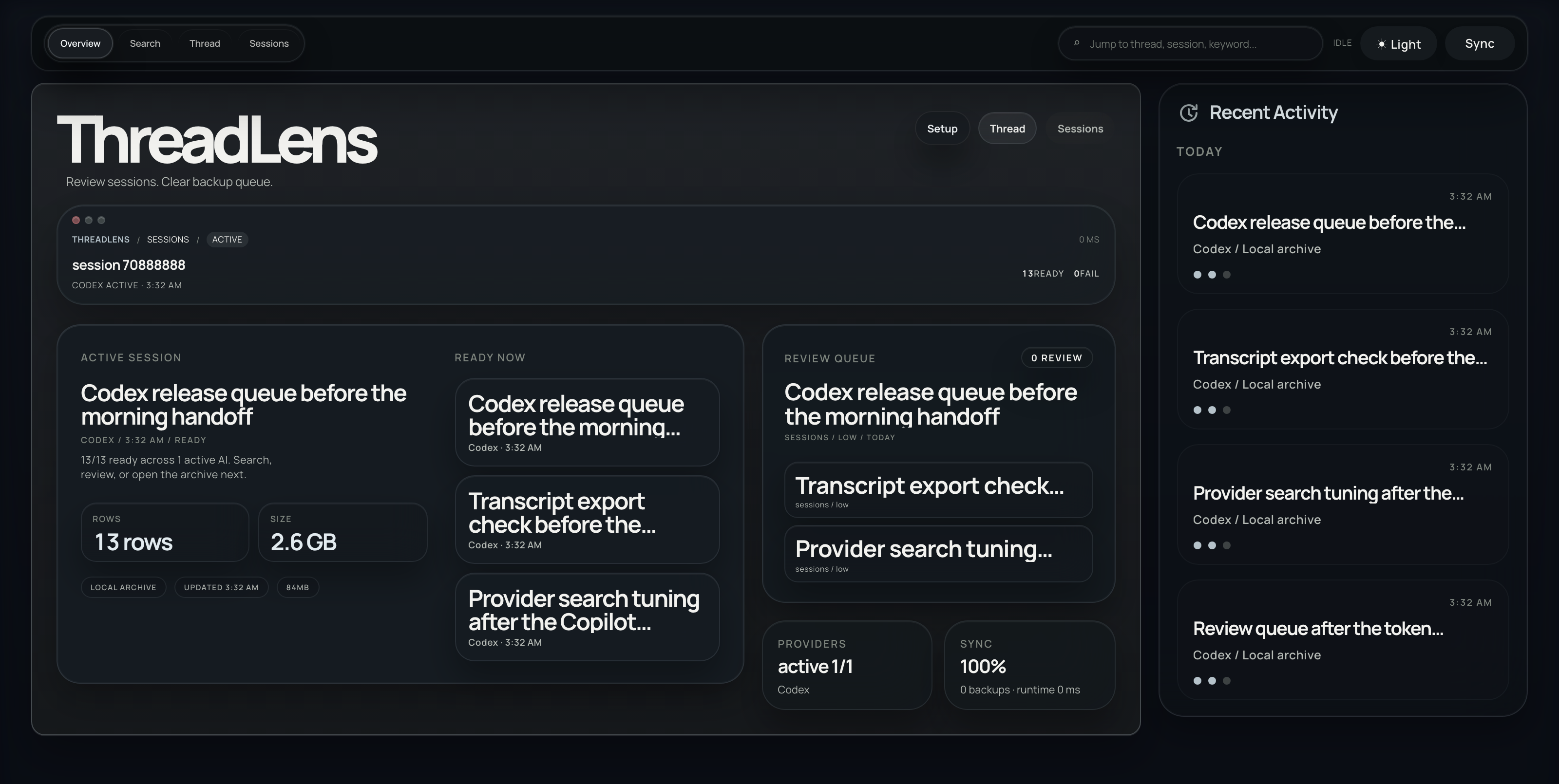Click the middle gray dot in session window controls

88,220
